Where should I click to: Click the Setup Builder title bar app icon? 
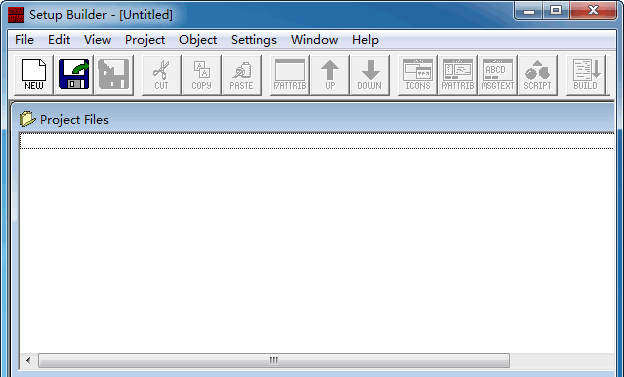click(16, 15)
